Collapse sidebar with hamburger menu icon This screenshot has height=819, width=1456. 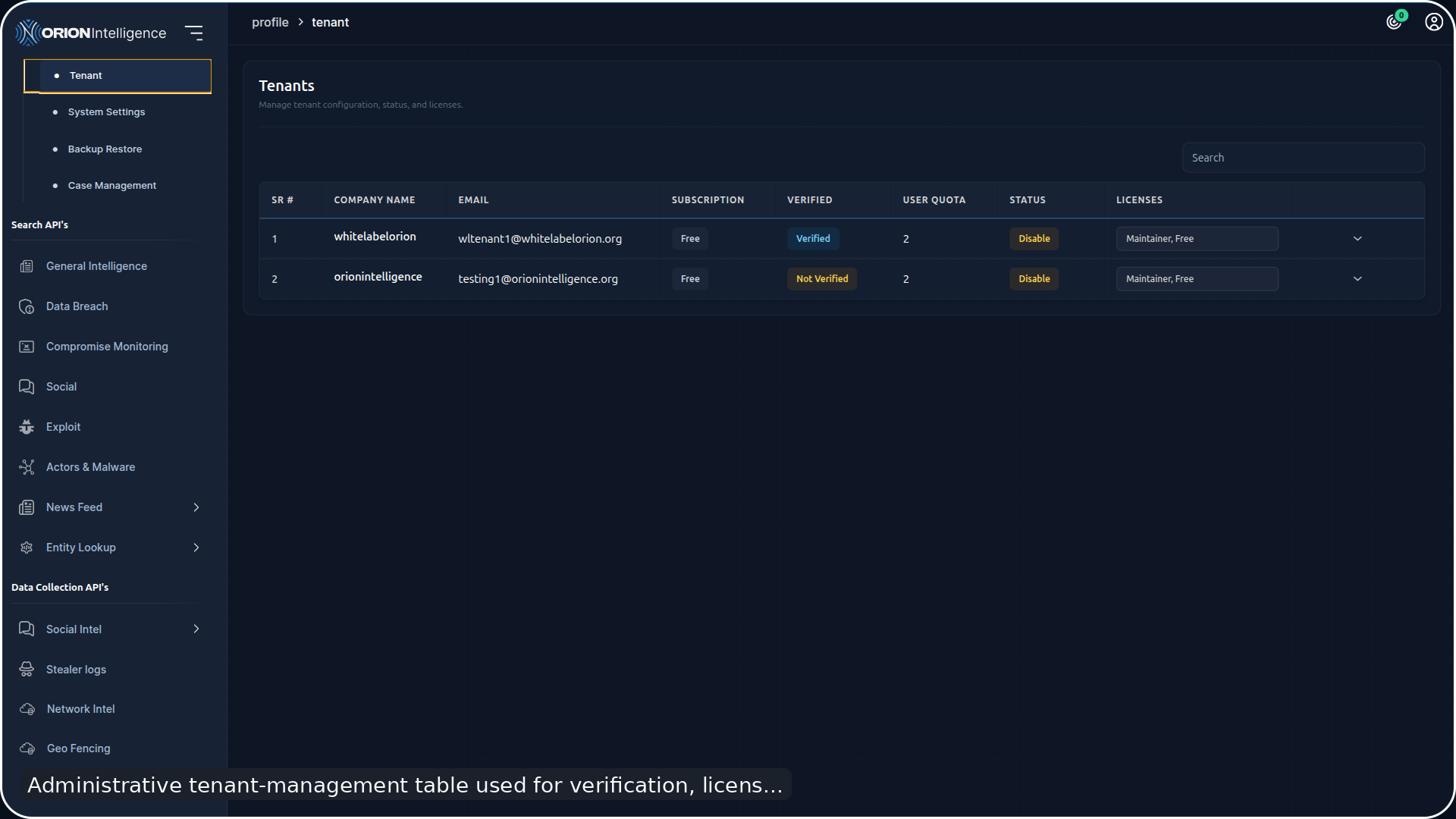(x=194, y=33)
